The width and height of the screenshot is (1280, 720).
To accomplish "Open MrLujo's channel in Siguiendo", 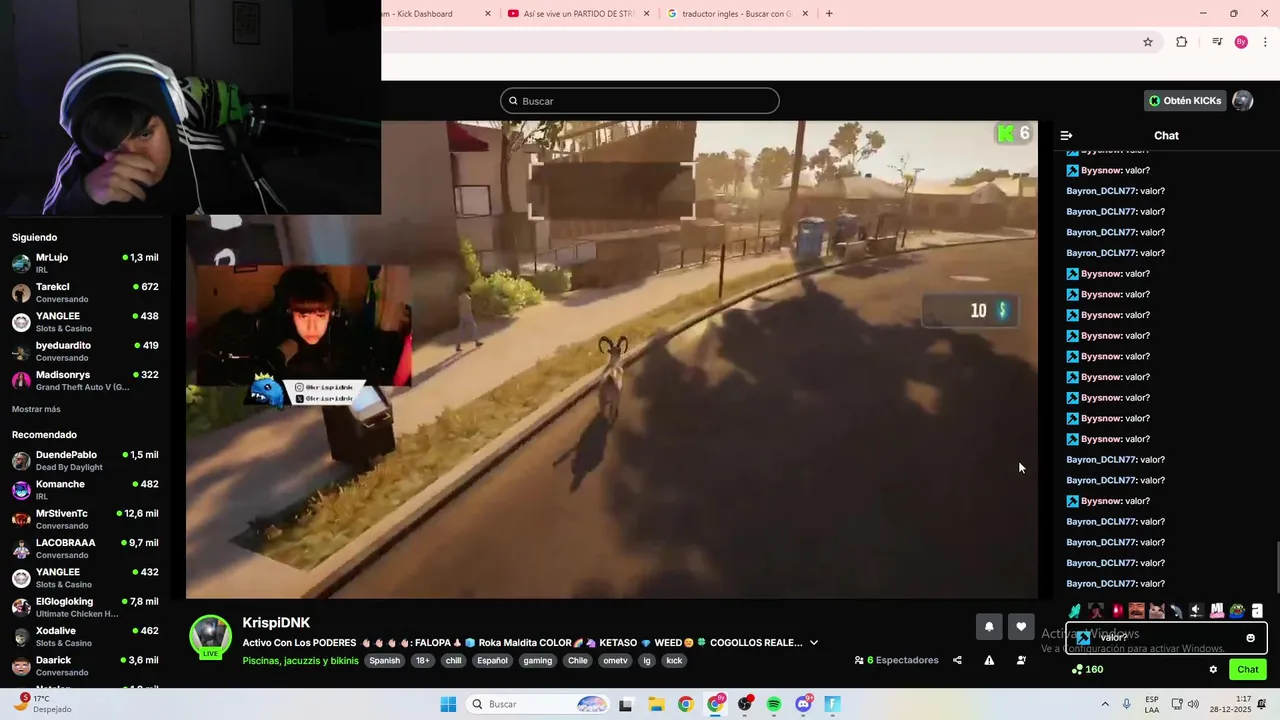I will coord(85,263).
